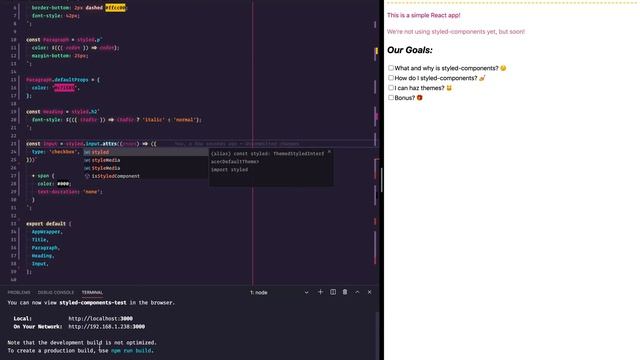The image size is (640, 360).
Task: Click 'Heading,' in the export list
Action: (x=43, y=256)
